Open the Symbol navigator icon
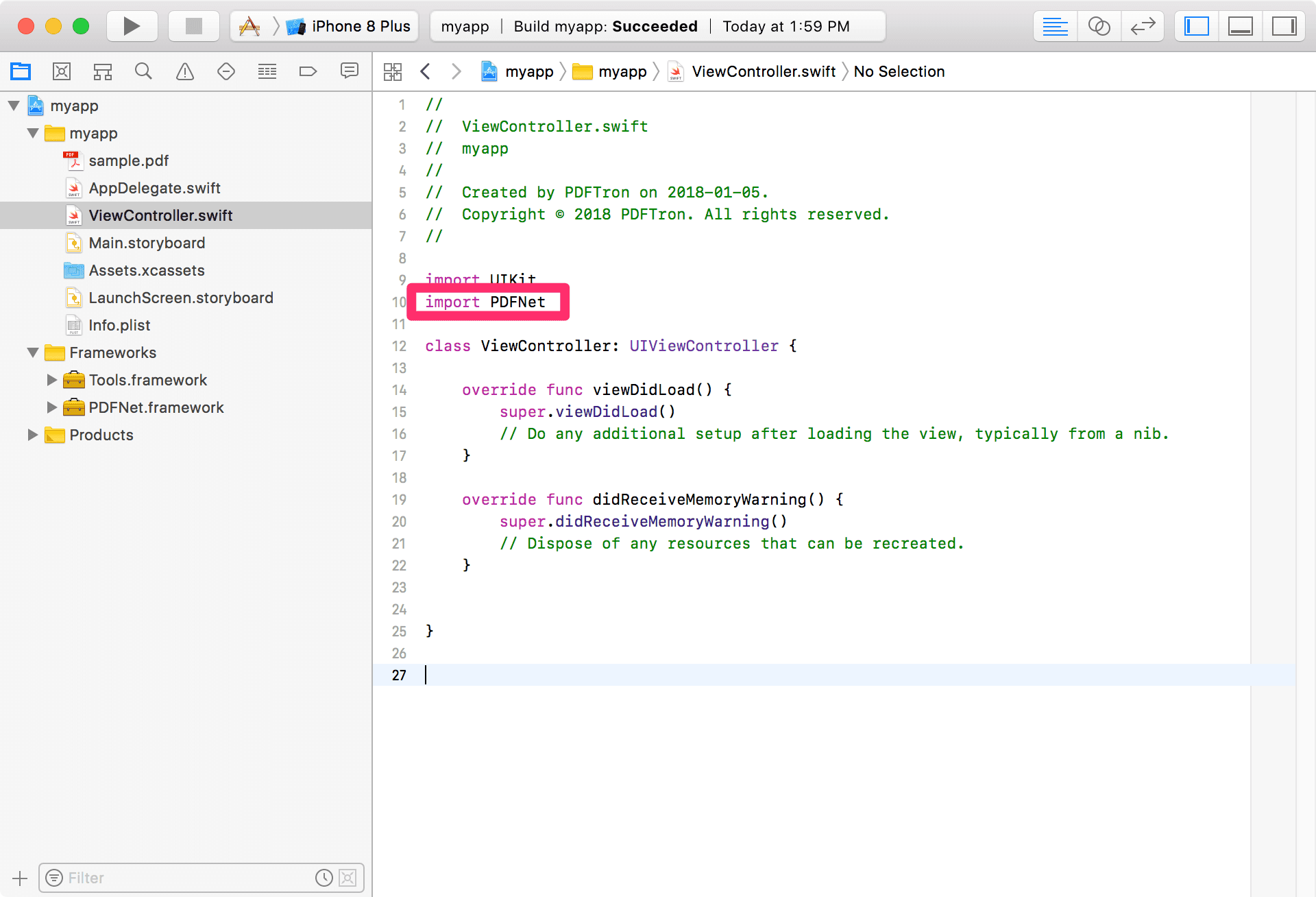The height and width of the screenshot is (897, 1316). pos(103,71)
